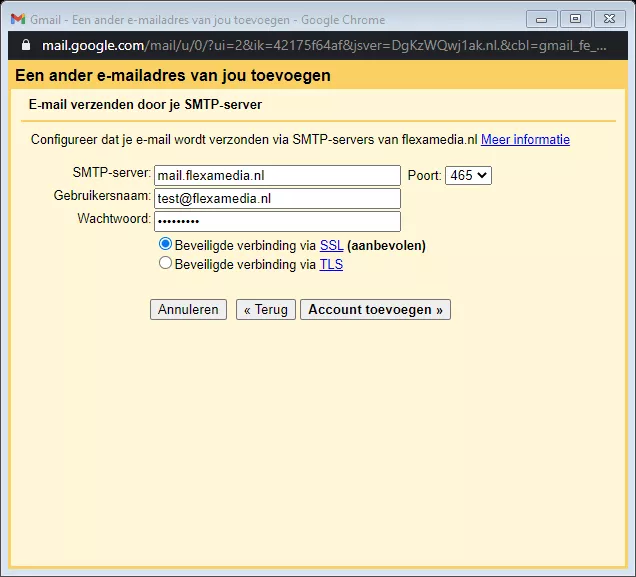Click the Gebruikersnaam input field
The image size is (636, 577).
pyautogui.click(x=277, y=199)
